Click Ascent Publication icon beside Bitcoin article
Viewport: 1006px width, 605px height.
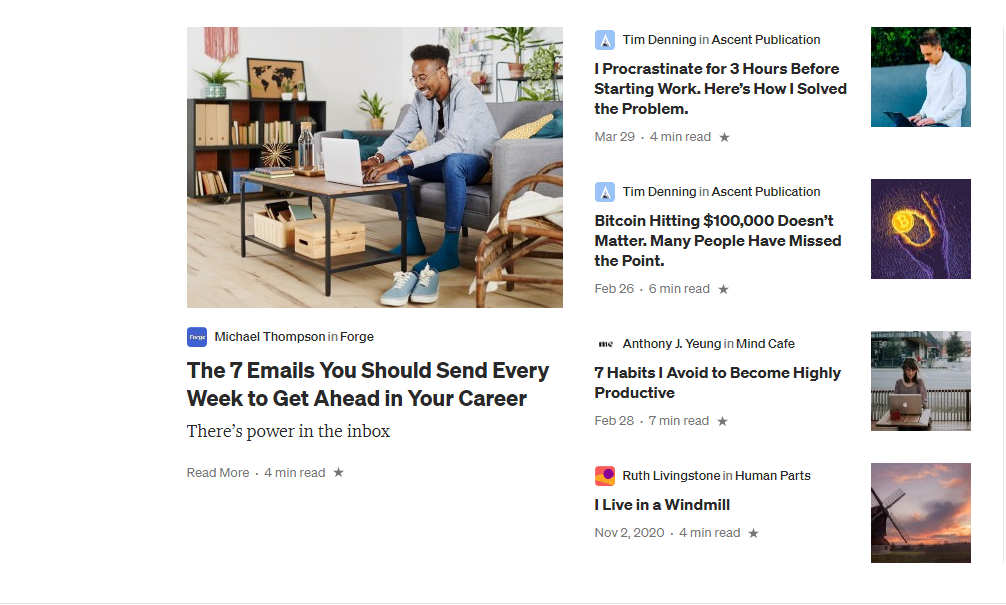tap(604, 192)
